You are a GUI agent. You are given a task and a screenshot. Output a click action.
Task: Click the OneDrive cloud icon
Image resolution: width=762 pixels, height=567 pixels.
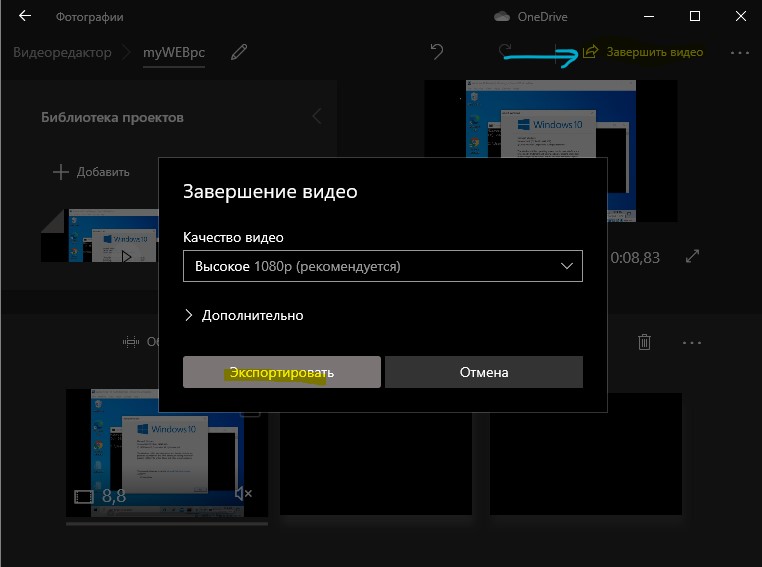502,17
